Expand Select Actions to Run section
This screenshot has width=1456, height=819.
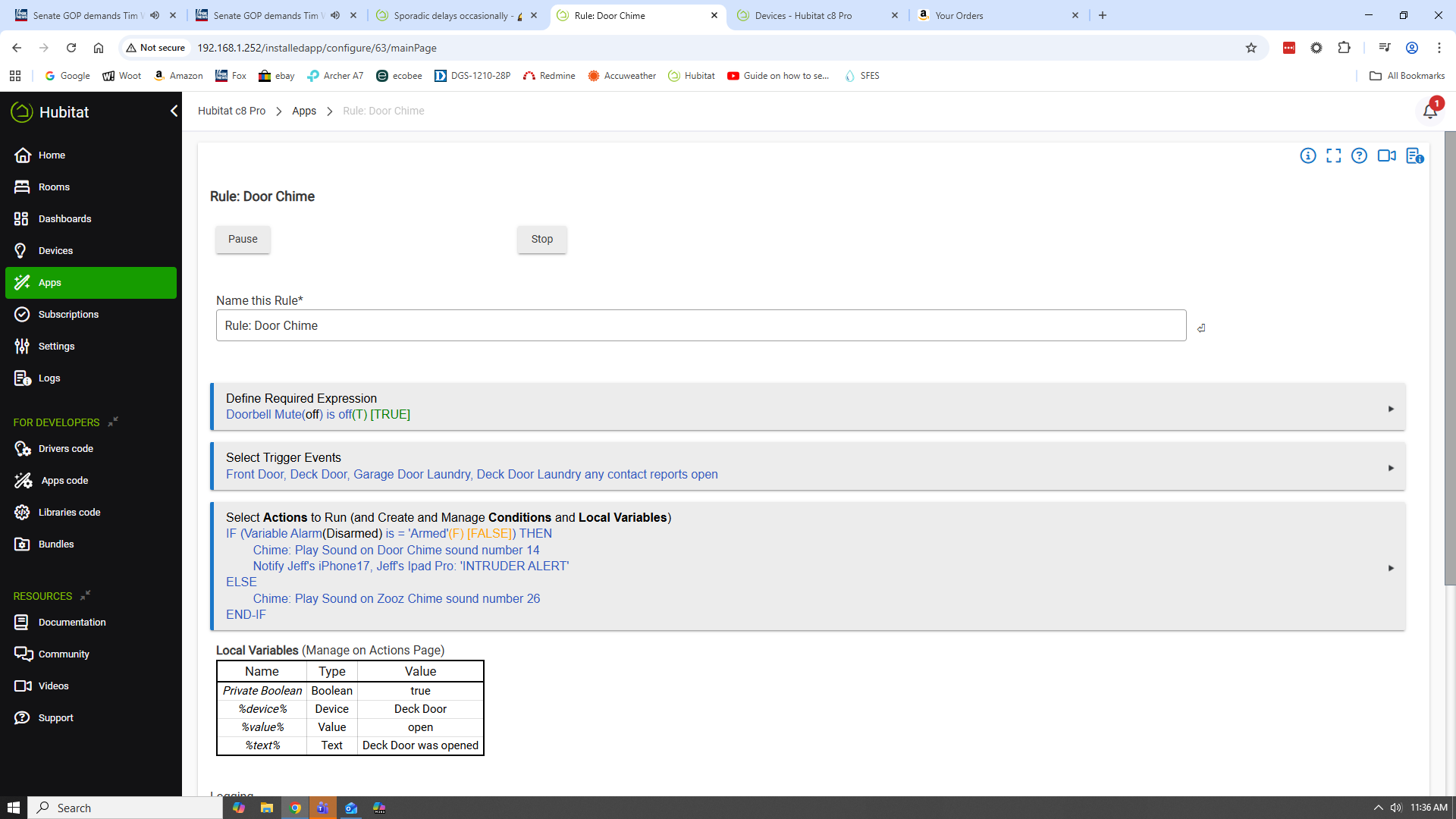click(x=1391, y=568)
